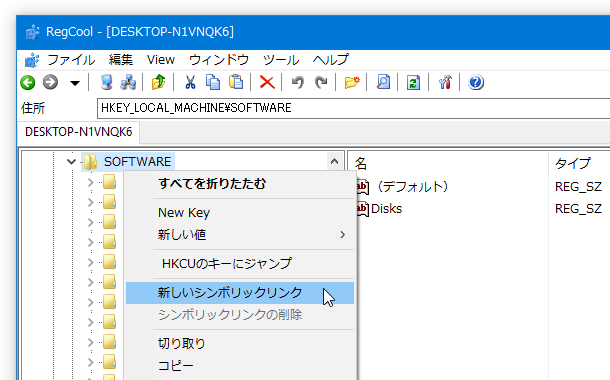
Task: Click the red Delete X icon
Action: coord(267,82)
